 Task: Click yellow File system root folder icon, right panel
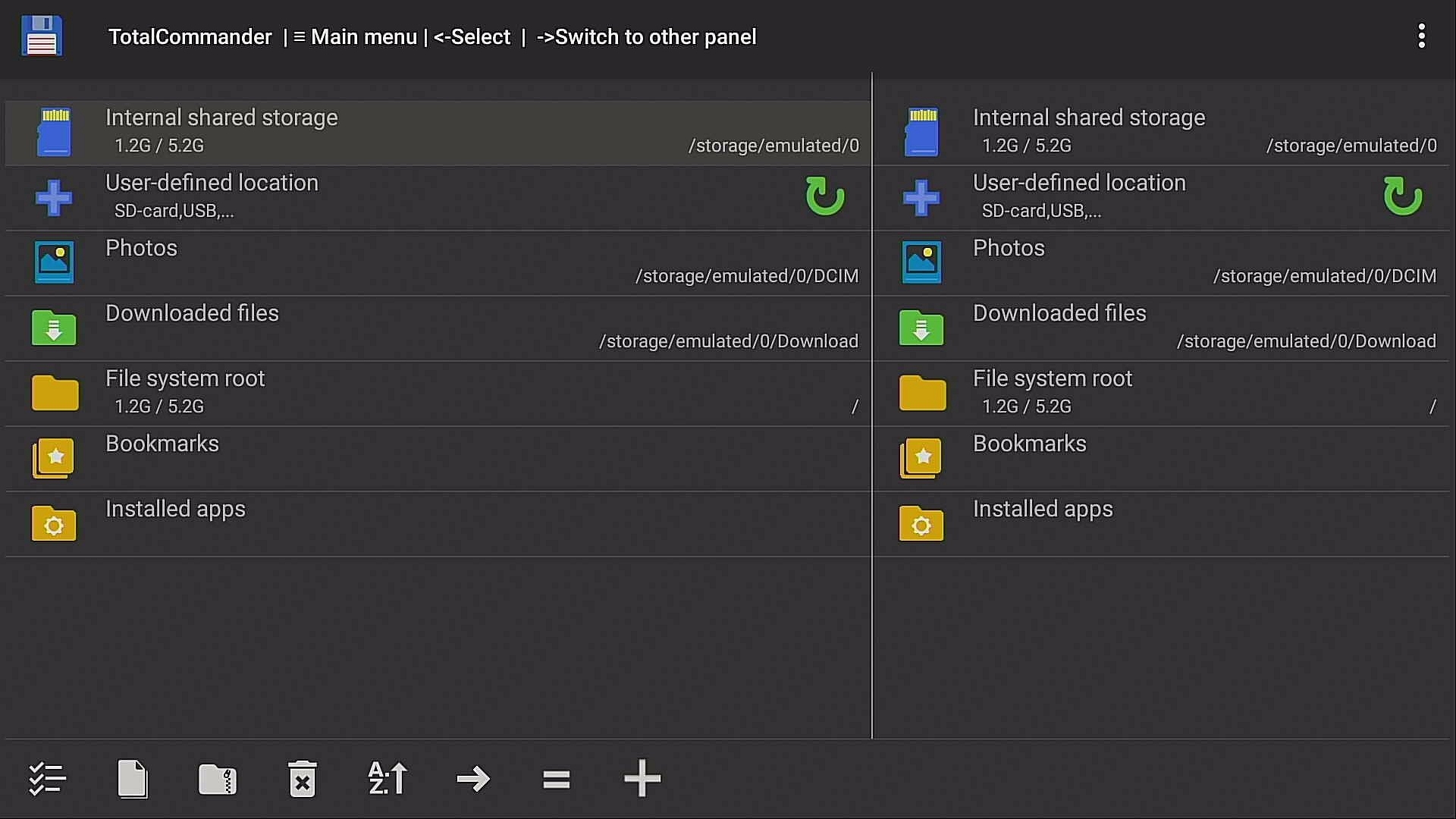coord(922,393)
